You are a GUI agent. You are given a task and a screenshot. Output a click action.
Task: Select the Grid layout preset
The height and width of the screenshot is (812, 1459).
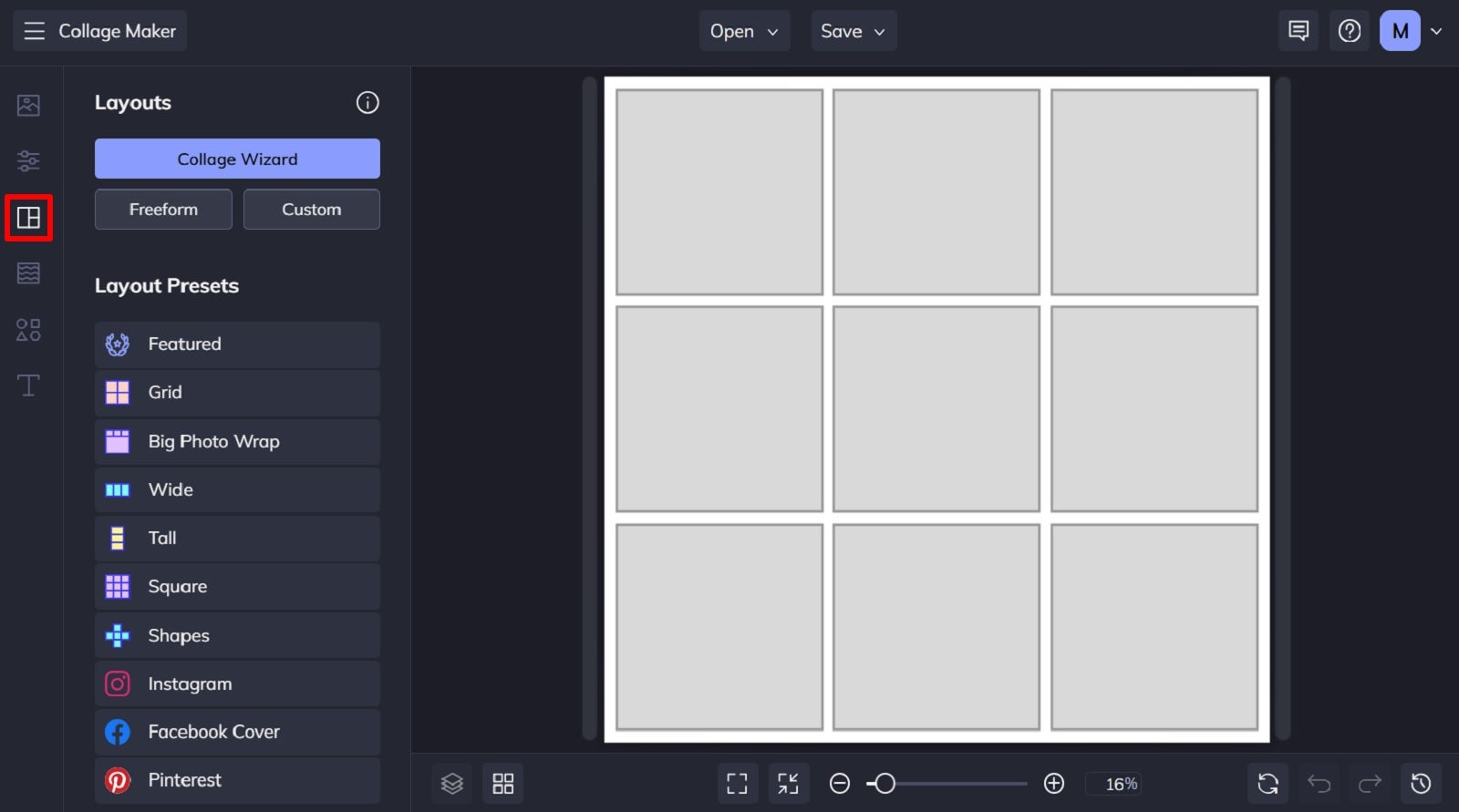pyautogui.click(x=237, y=393)
